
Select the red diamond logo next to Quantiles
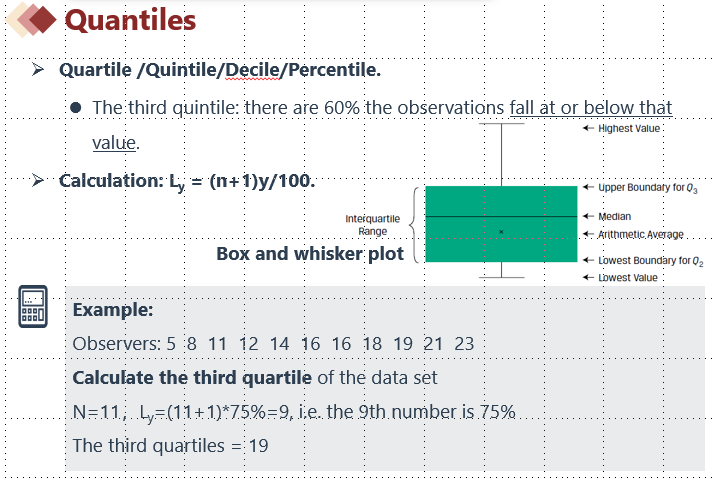point(31,20)
